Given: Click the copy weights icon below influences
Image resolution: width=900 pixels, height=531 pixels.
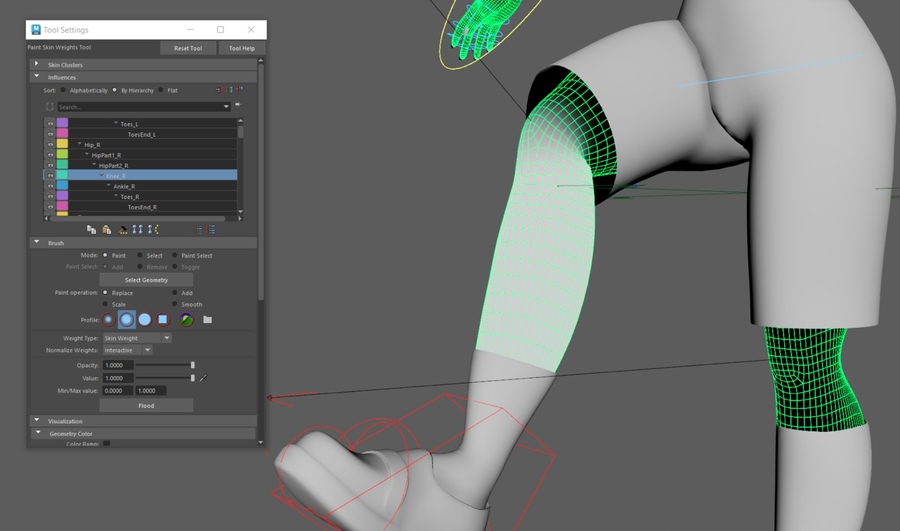Looking at the screenshot, I should [91, 229].
